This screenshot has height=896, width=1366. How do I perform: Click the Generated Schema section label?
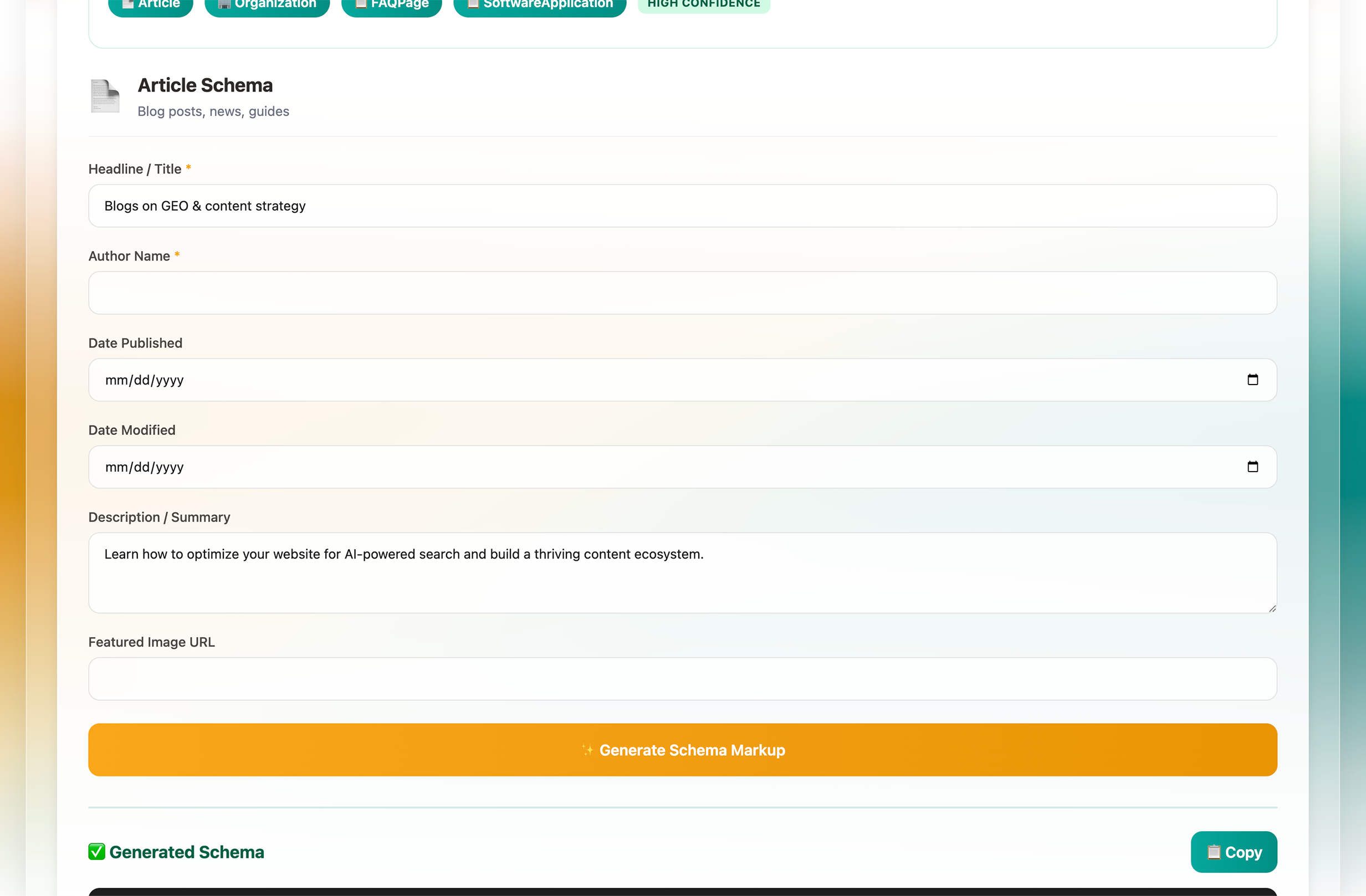tap(187, 852)
